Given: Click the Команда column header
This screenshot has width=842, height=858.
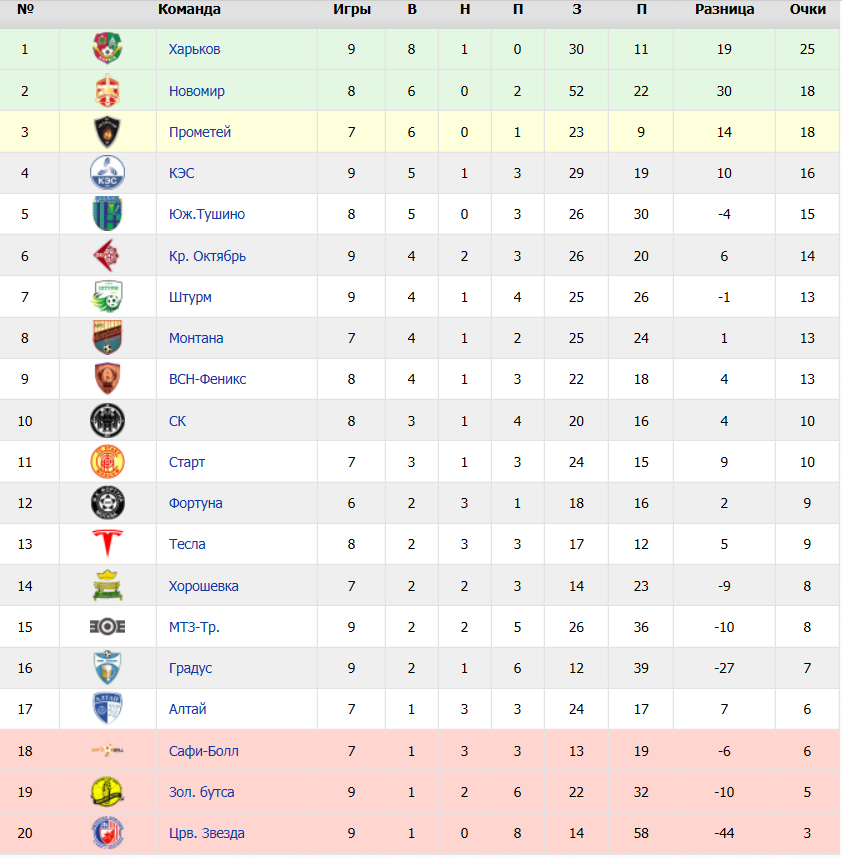Looking at the screenshot, I should pos(189,9).
